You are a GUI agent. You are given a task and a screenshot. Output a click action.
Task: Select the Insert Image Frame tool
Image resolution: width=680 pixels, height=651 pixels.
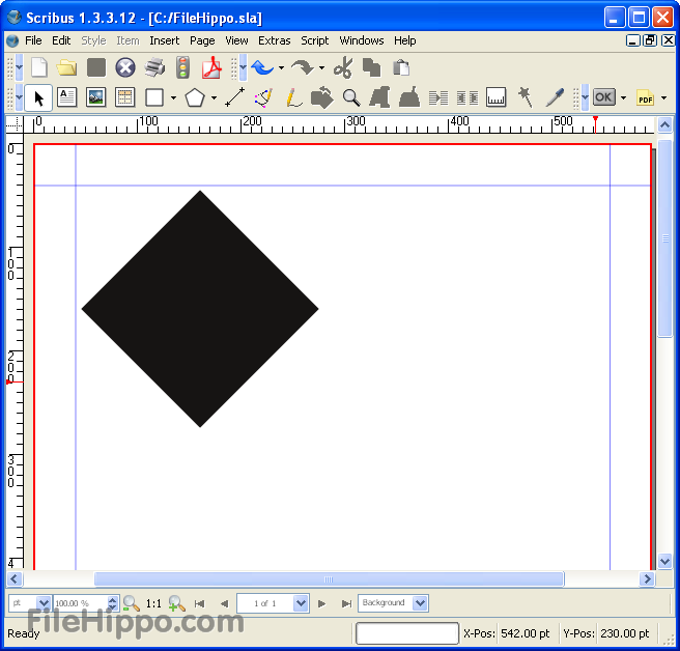[96, 97]
